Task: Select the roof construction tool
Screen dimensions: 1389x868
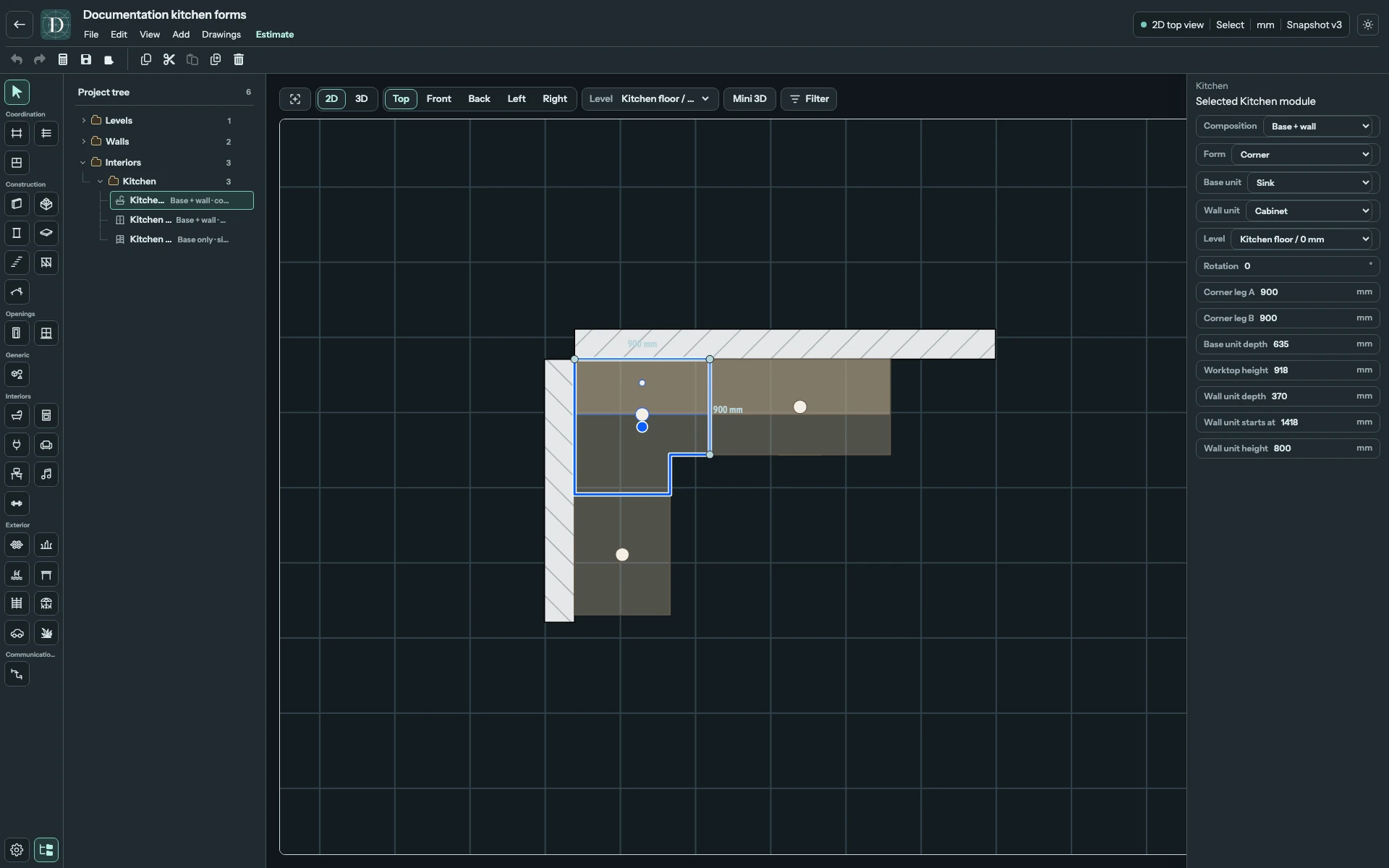Action: (17, 292)
